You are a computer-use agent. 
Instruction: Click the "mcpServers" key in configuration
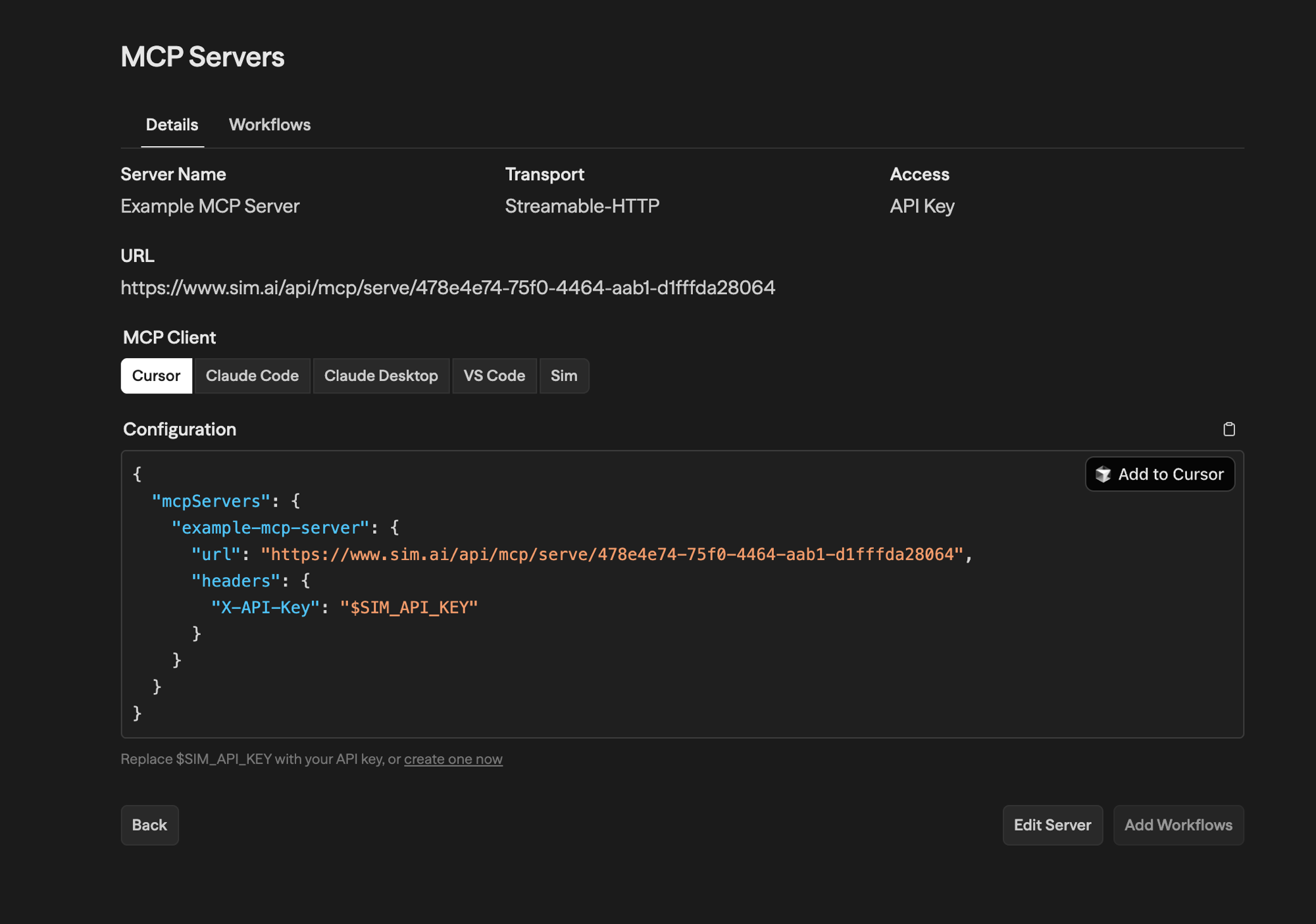(211, 501)
